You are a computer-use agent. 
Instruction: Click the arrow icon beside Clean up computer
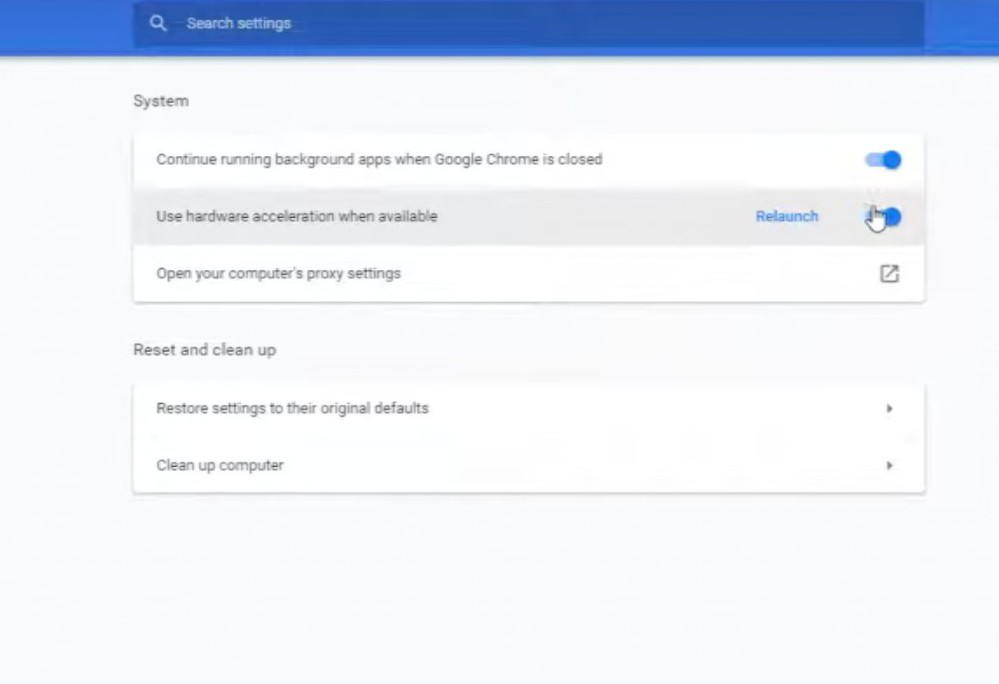tap(888, 466)
